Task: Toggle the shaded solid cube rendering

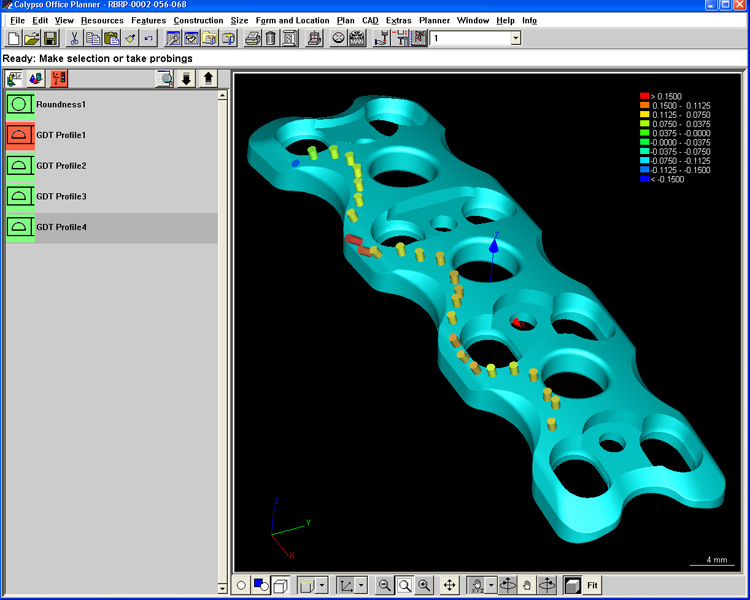Action: pyautogui.click(x=572, y=585)
